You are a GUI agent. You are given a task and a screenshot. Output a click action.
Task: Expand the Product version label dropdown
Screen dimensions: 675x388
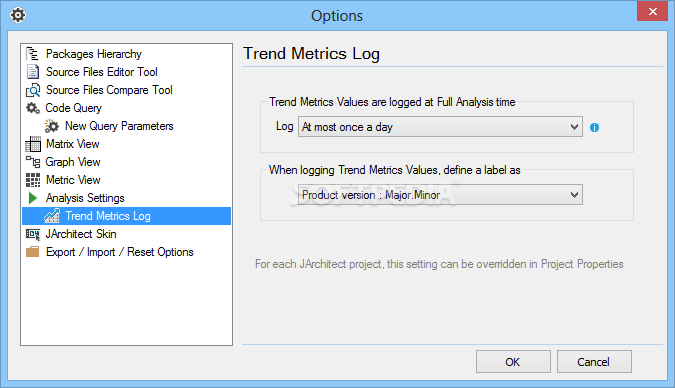440,195
